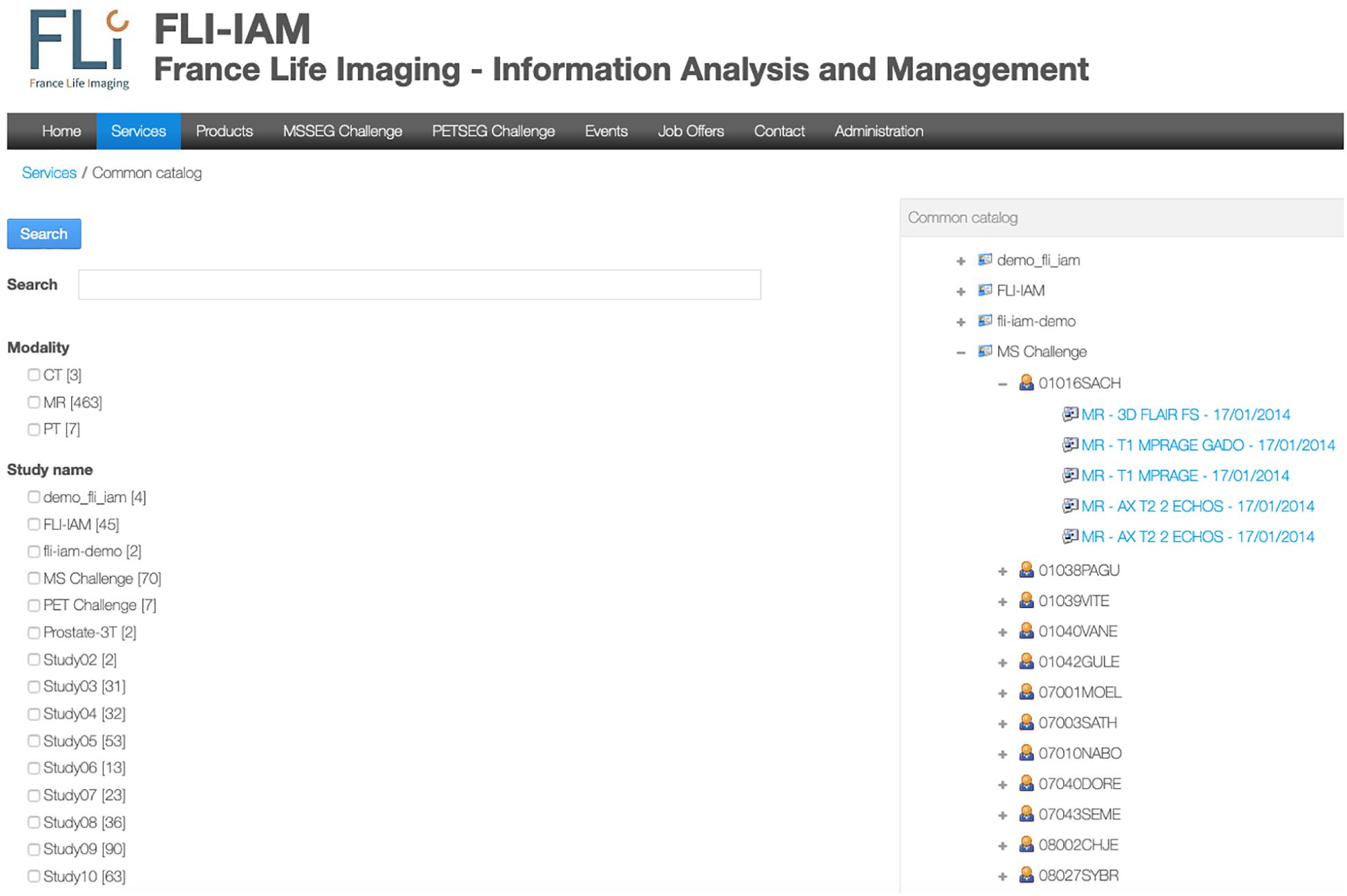Enable the PET Challenge [7] filter

[x=34, y=605]
